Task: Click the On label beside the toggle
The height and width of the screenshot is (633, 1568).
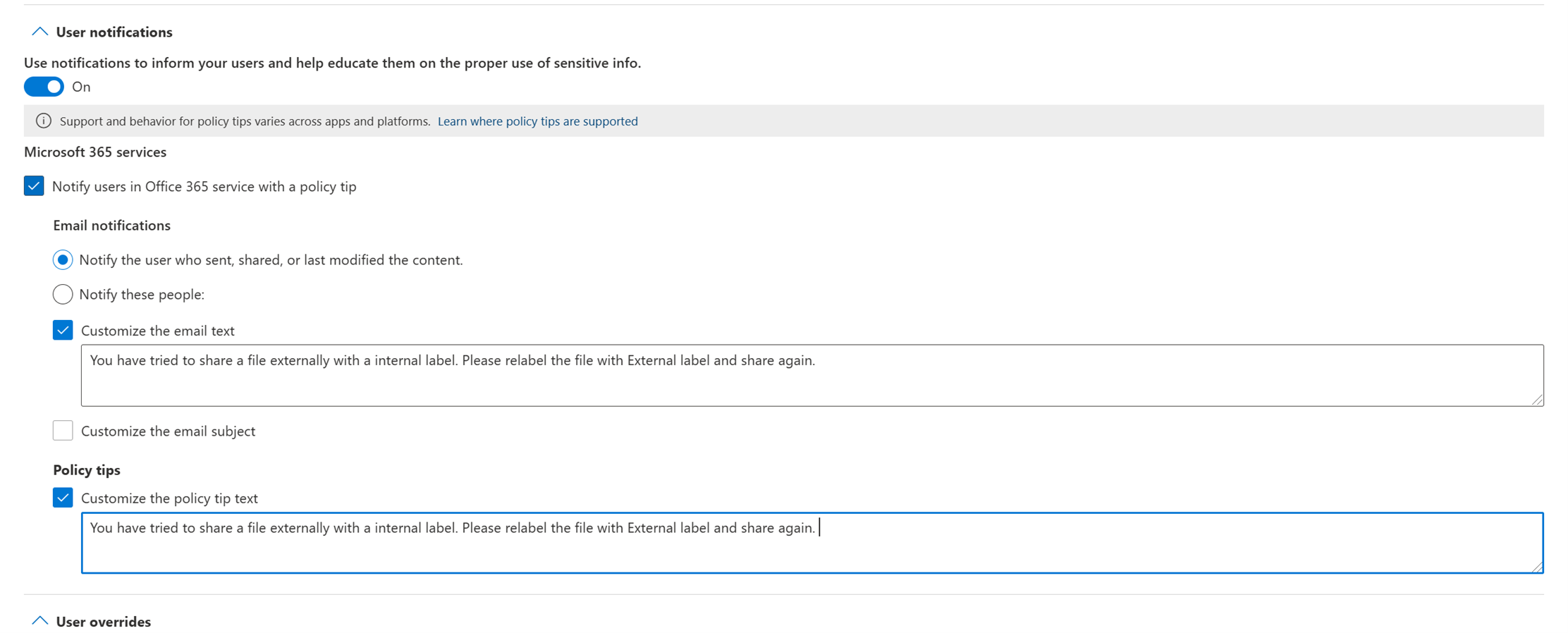Action: pyautogui.click(x=82, y=87)
